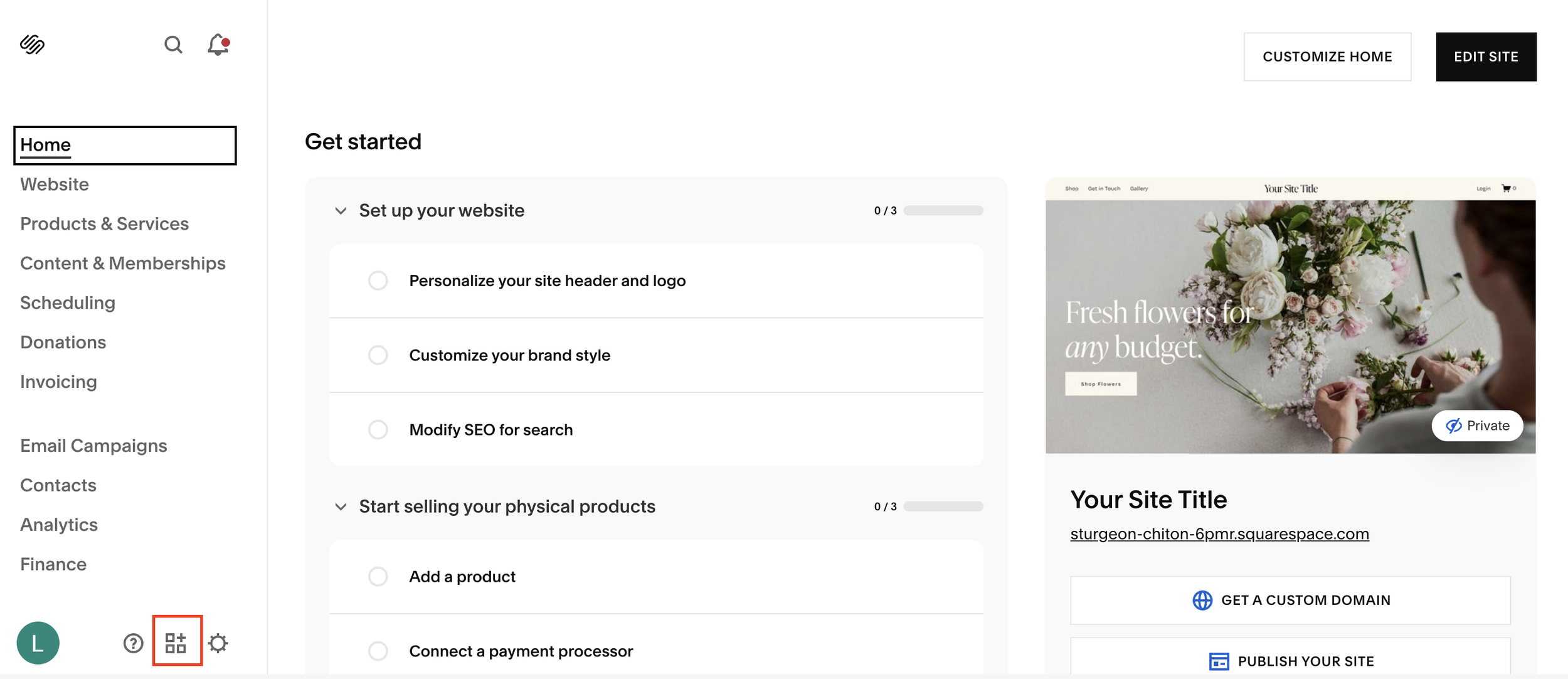Select Email Campaigns in the sidebar
Screen dimensions: 1568x679
pyautogui.click(x=93, y=446)
